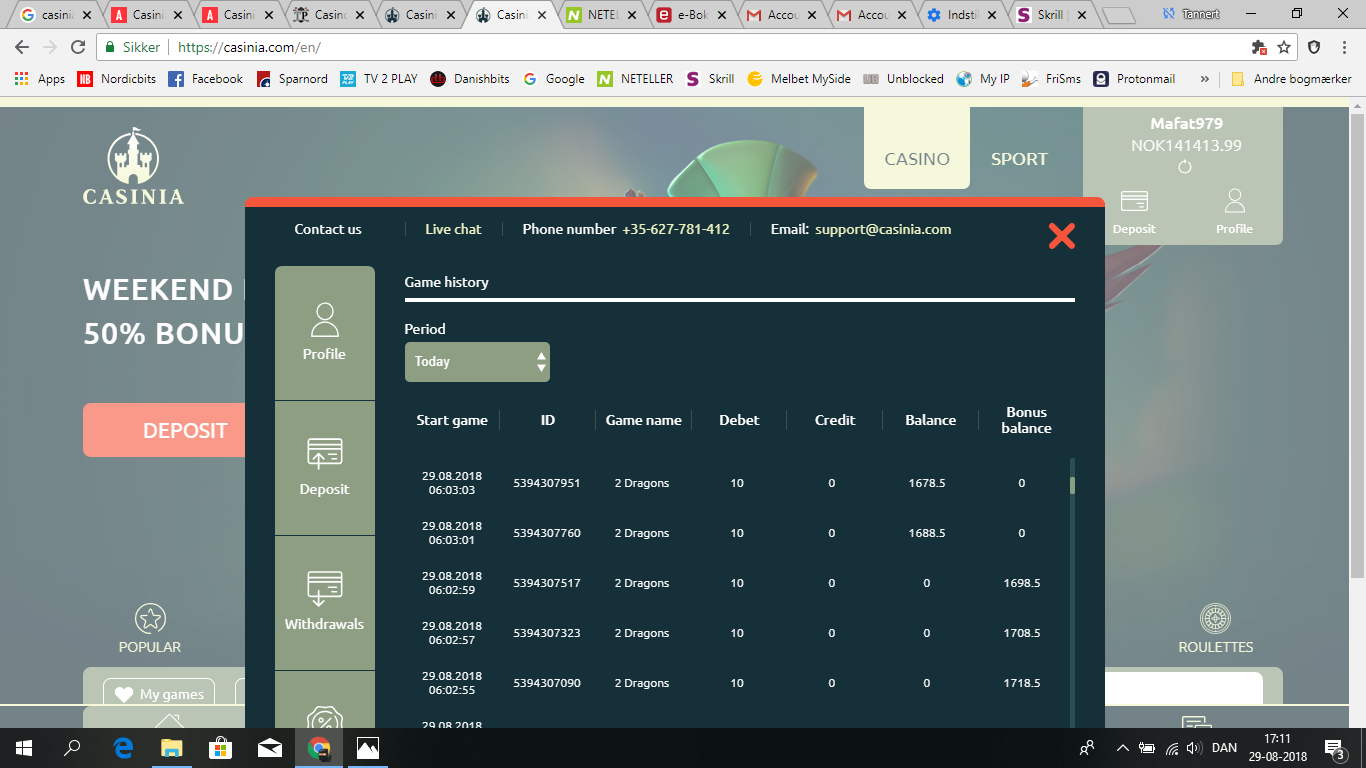
Task: Click the Bonus balance column header
Action: click(x=1027, y=420)
